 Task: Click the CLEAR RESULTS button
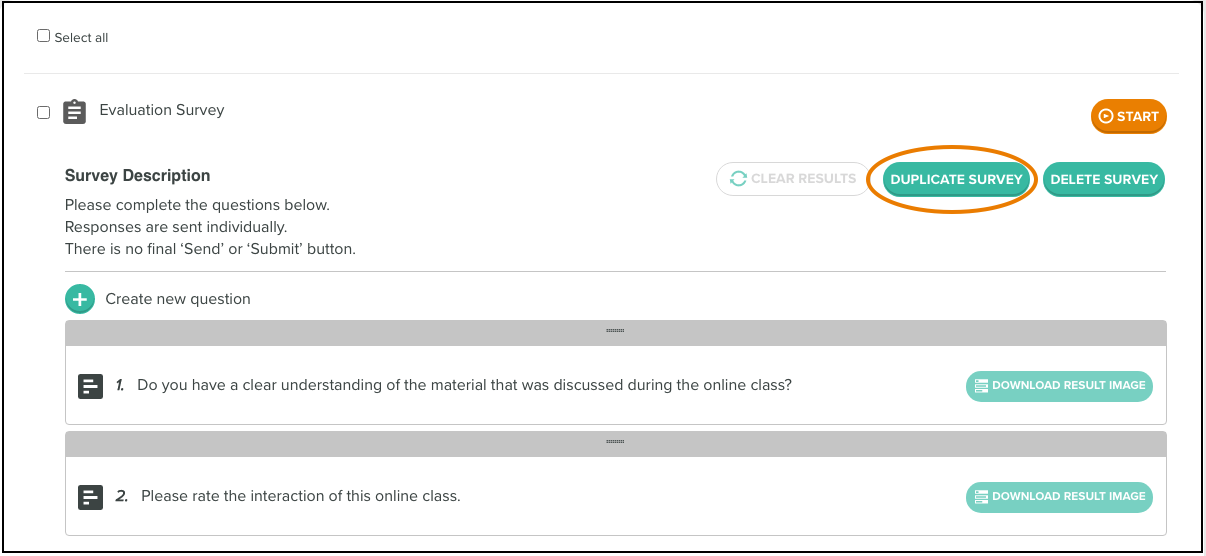[x=794, y=179]
